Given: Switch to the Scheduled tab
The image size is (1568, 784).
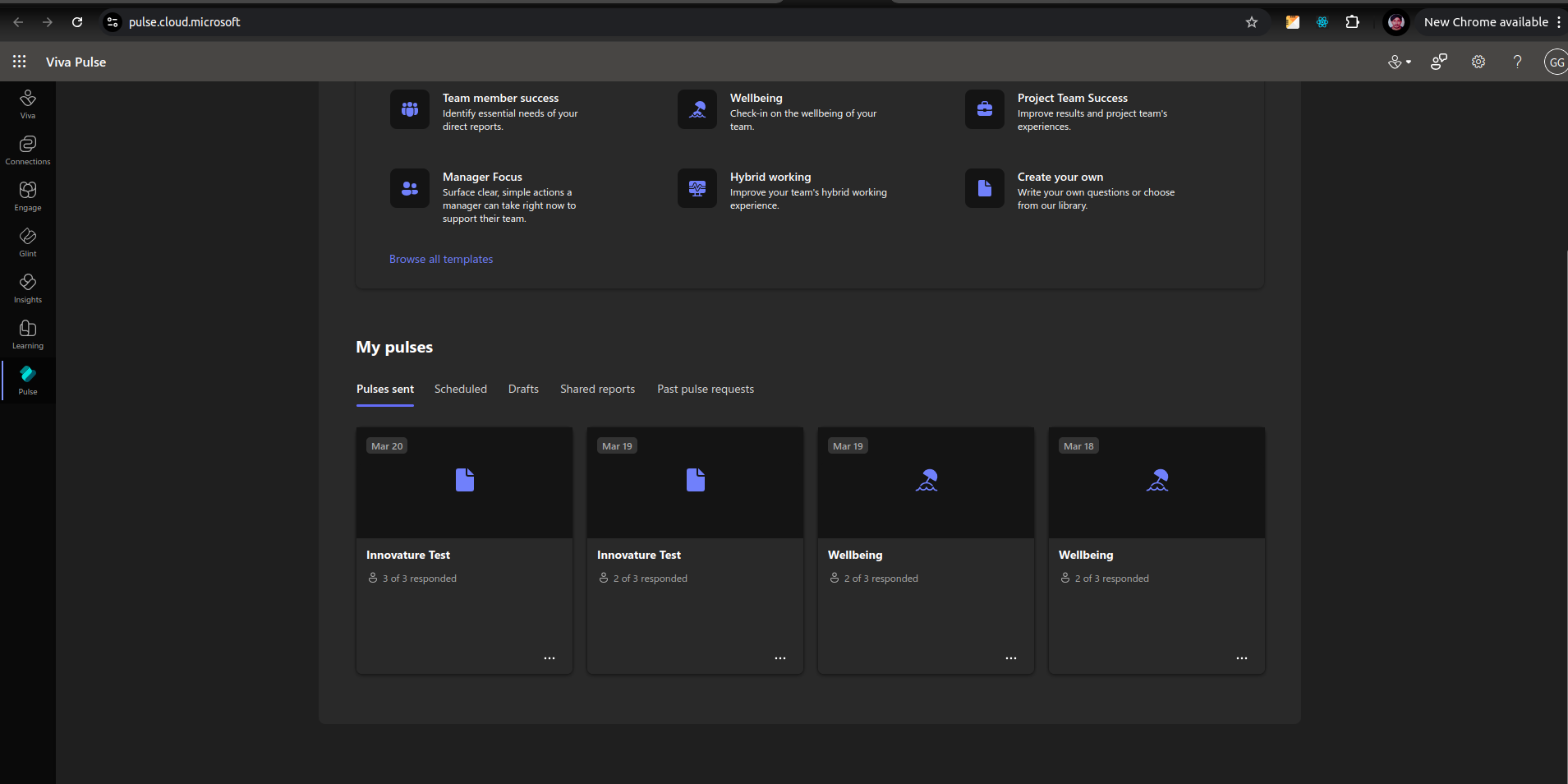Looking at the screenshot, I should (x=461, y=390).
